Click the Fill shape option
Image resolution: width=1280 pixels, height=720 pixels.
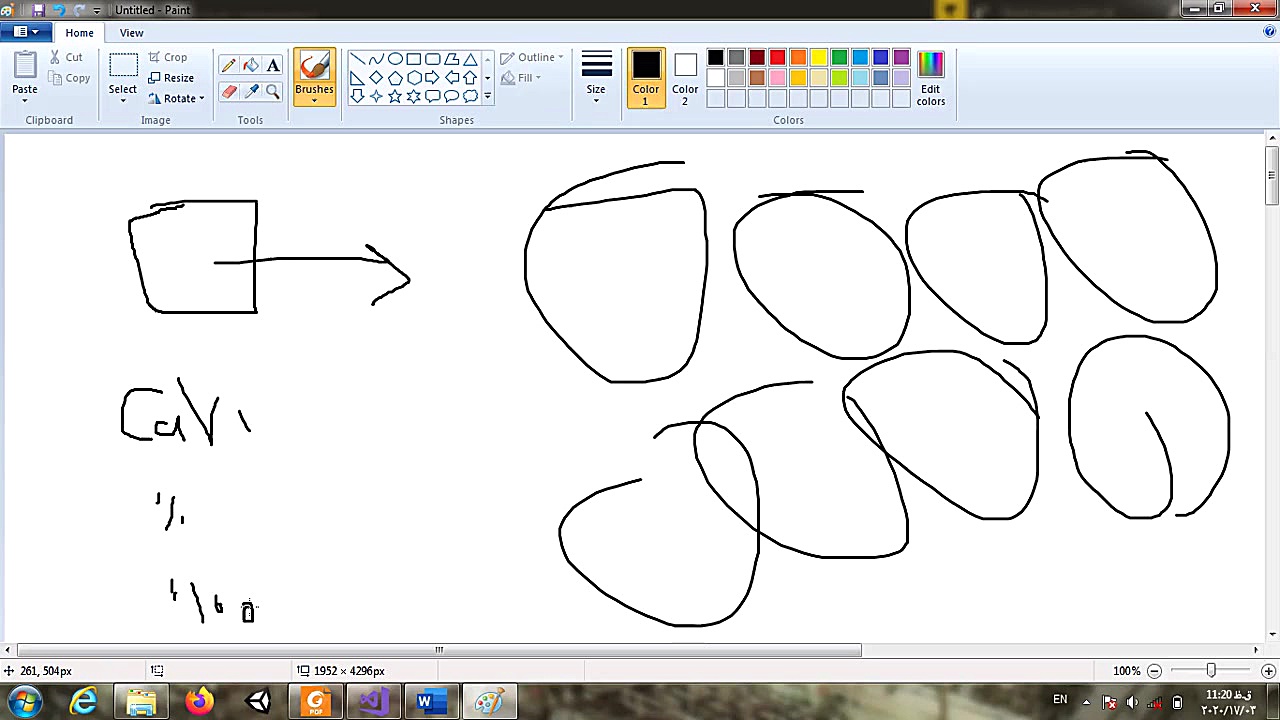tap(520, 78)
